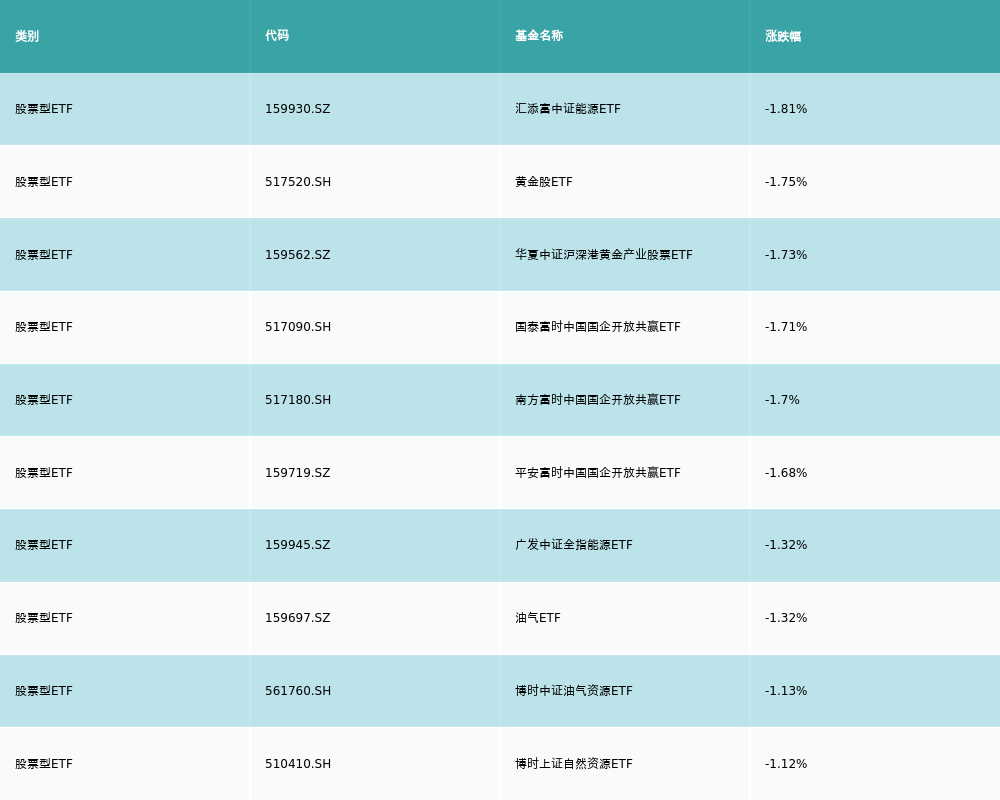Select fund code 517090.SH
Screen dimensions: 1000x800
(298, 327)
